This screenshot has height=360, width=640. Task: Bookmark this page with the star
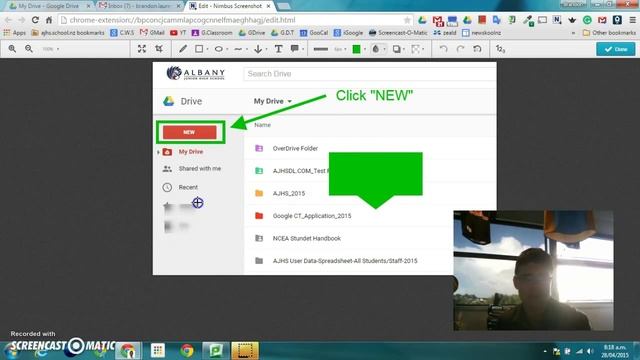[x=407, y=20]
